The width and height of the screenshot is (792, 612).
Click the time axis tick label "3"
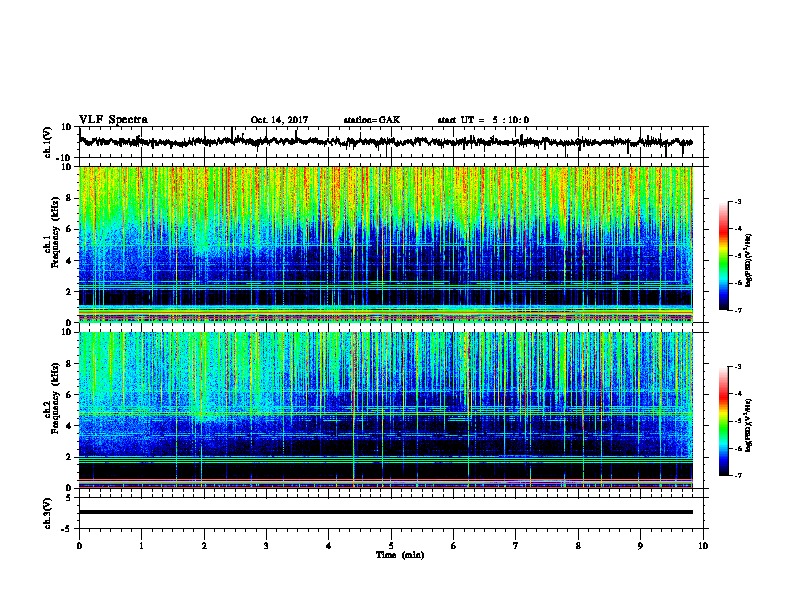click(266, 546)
